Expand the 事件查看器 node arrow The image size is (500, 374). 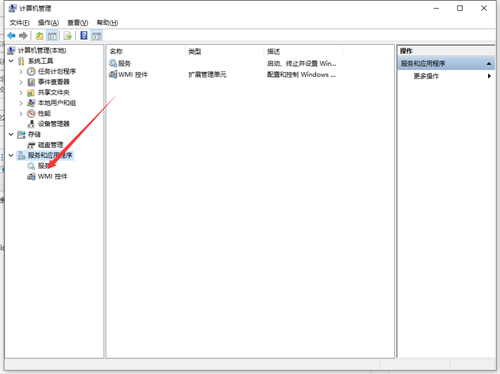21,82
